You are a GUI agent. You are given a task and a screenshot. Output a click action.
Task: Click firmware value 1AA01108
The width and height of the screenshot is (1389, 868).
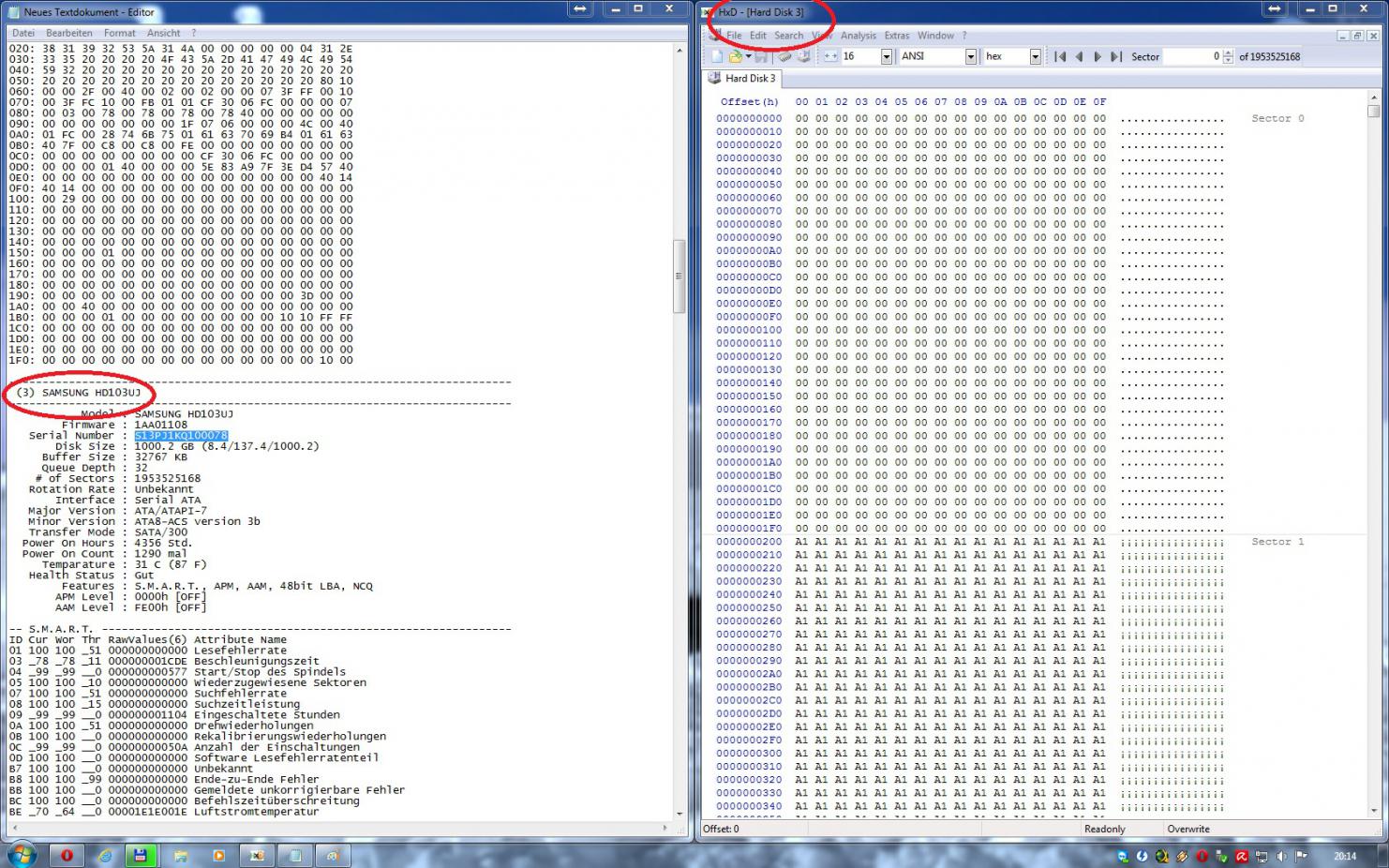click(160, 425)
